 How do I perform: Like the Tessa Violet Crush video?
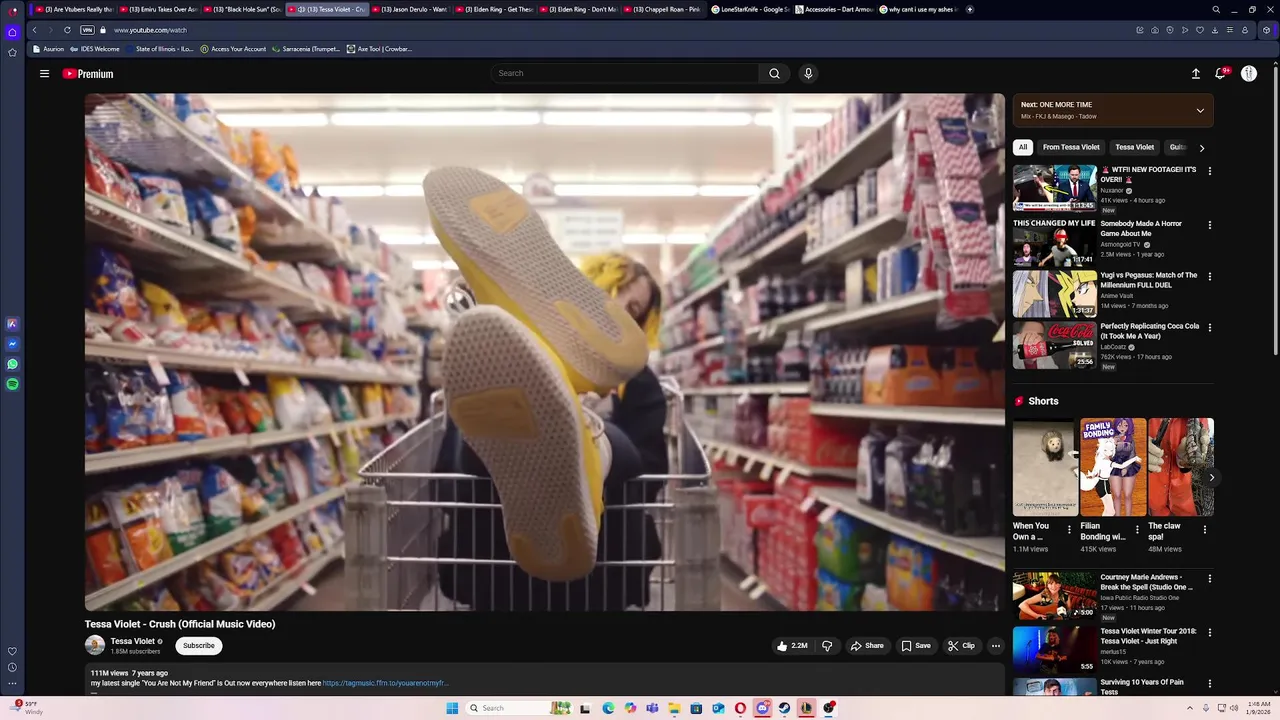pos(792,646)
